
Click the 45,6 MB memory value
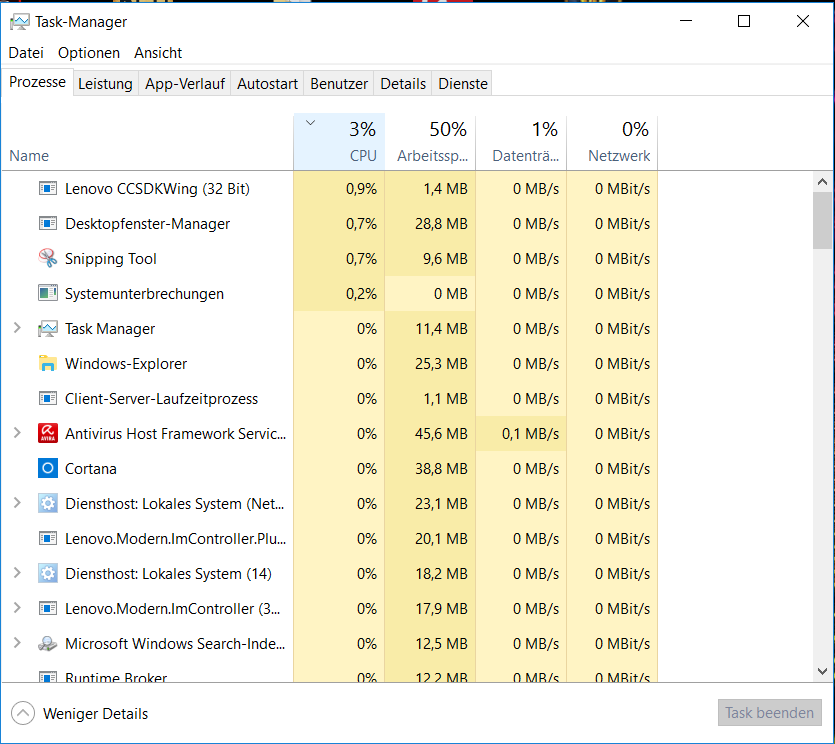[441, 434]
